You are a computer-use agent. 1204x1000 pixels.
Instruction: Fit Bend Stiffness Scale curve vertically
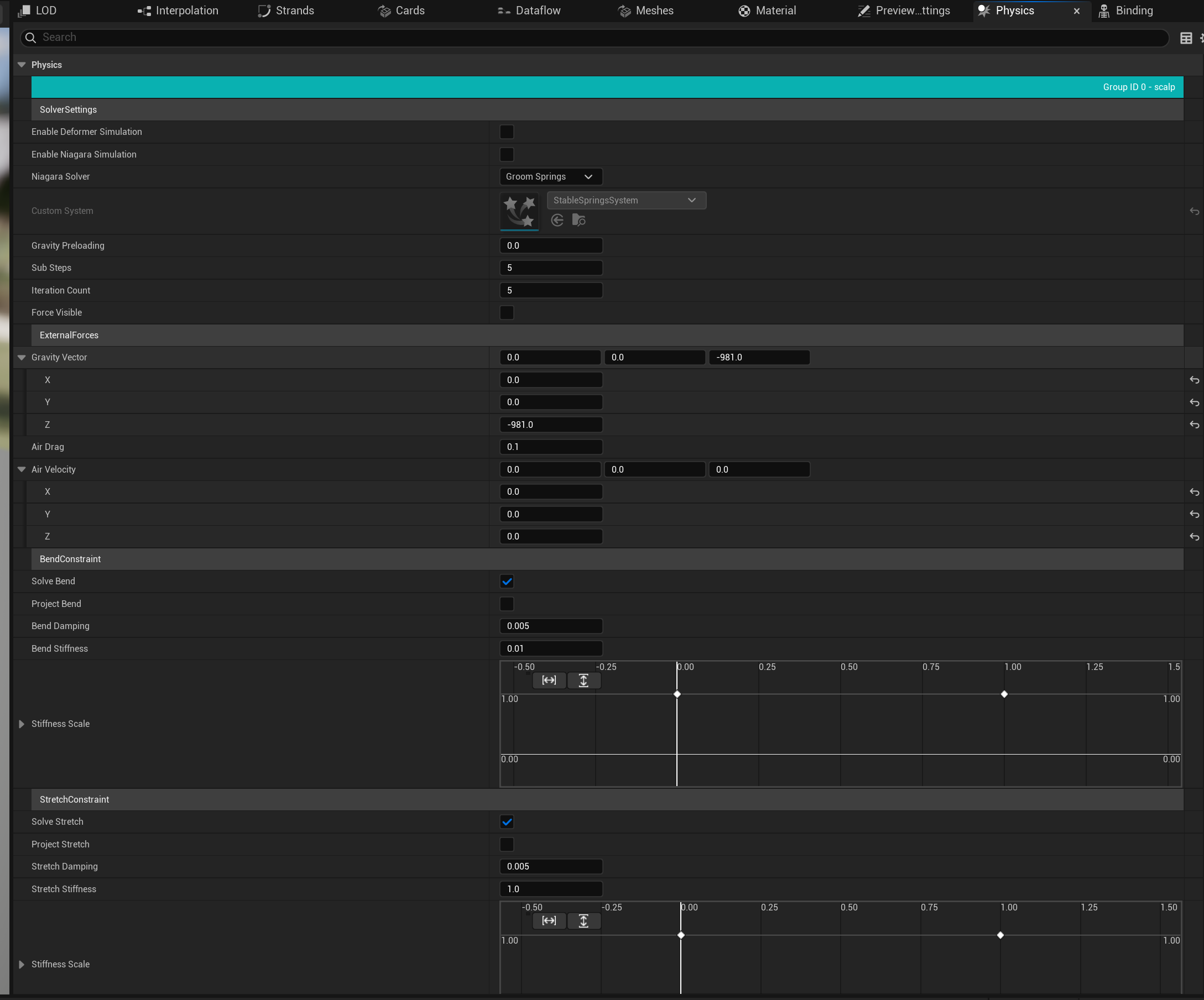(x=583, y=680)
